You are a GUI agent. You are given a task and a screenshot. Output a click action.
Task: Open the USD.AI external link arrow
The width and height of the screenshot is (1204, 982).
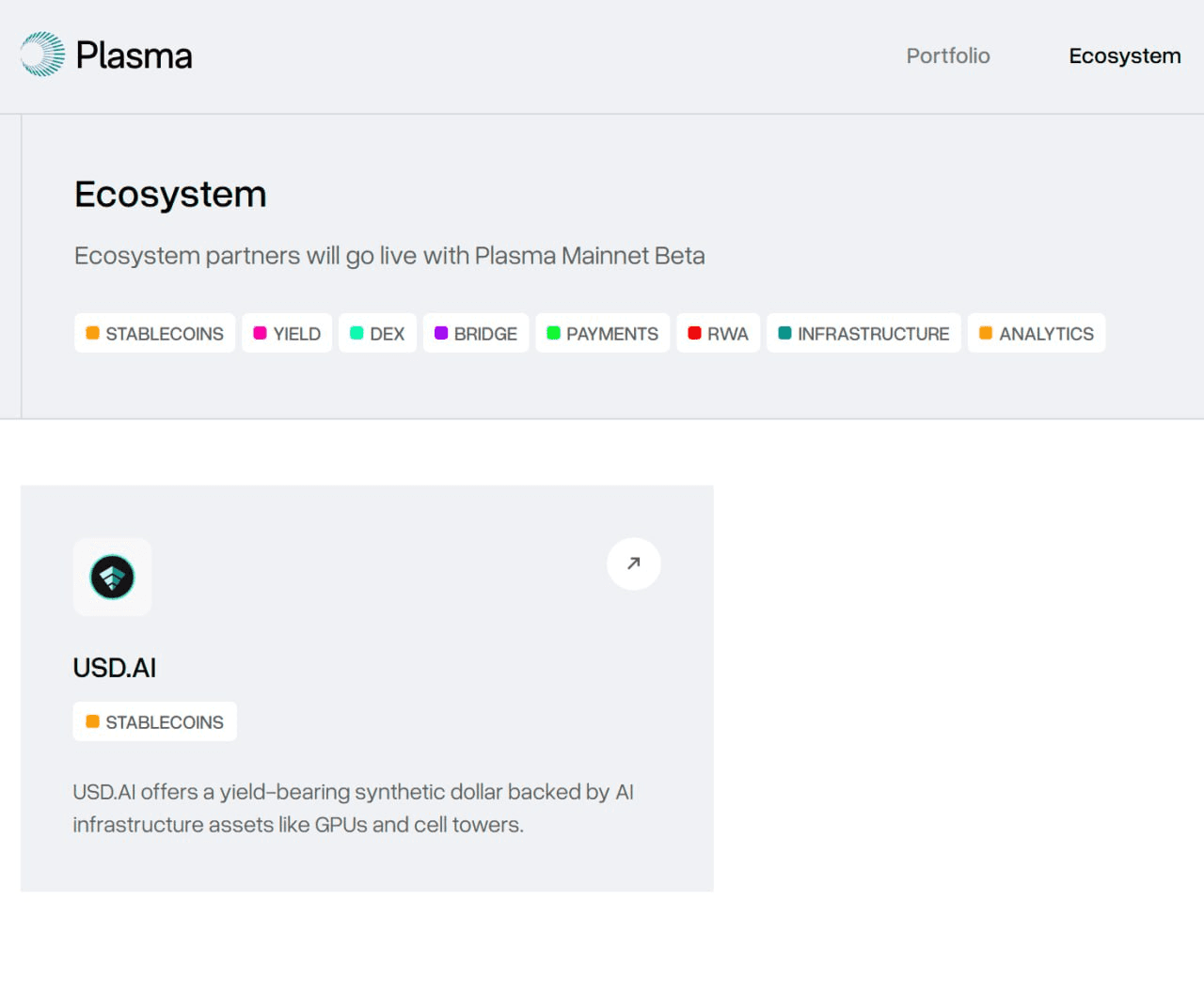click(x=634, y=563)
